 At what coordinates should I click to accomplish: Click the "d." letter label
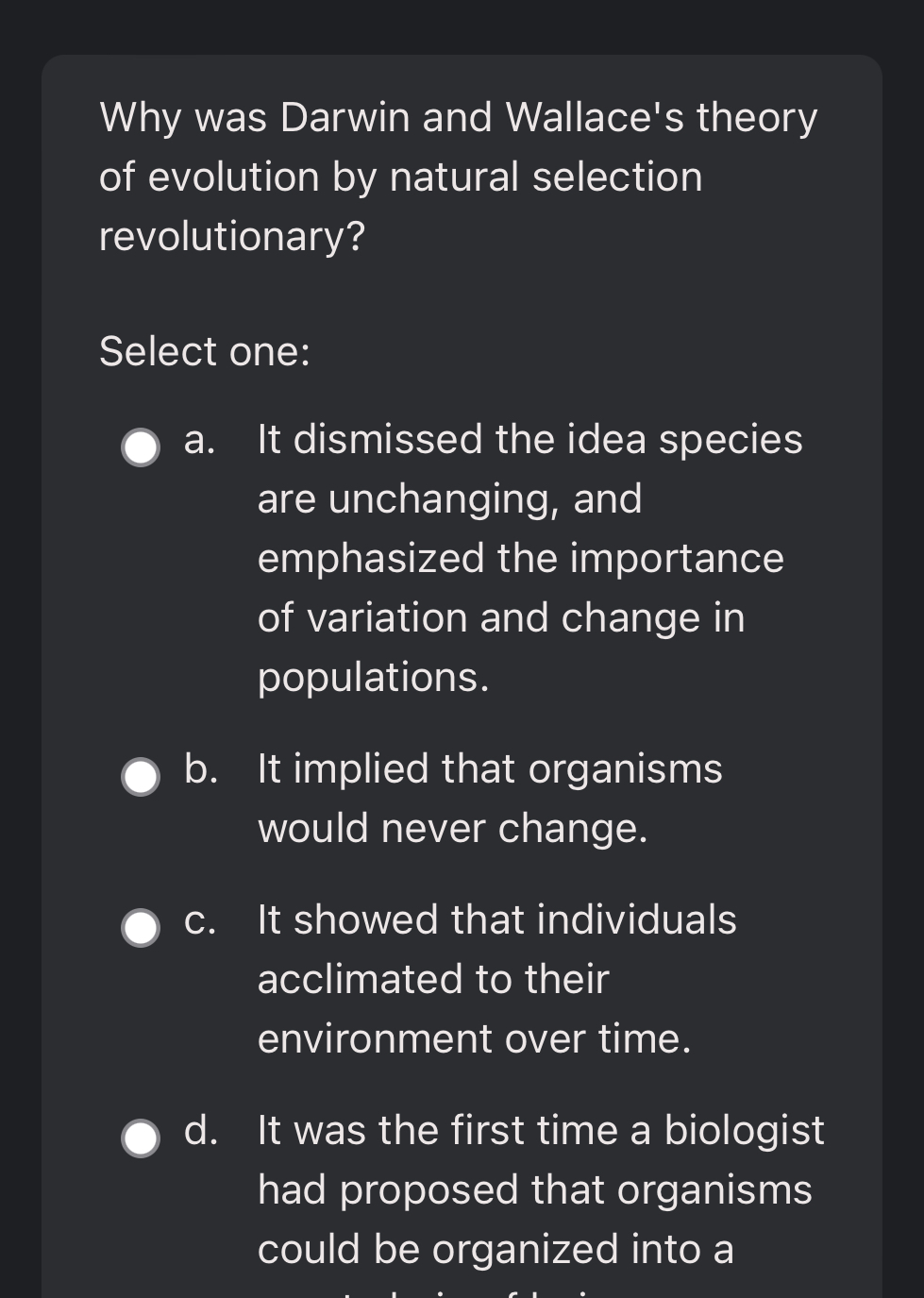coord(201,1130)
